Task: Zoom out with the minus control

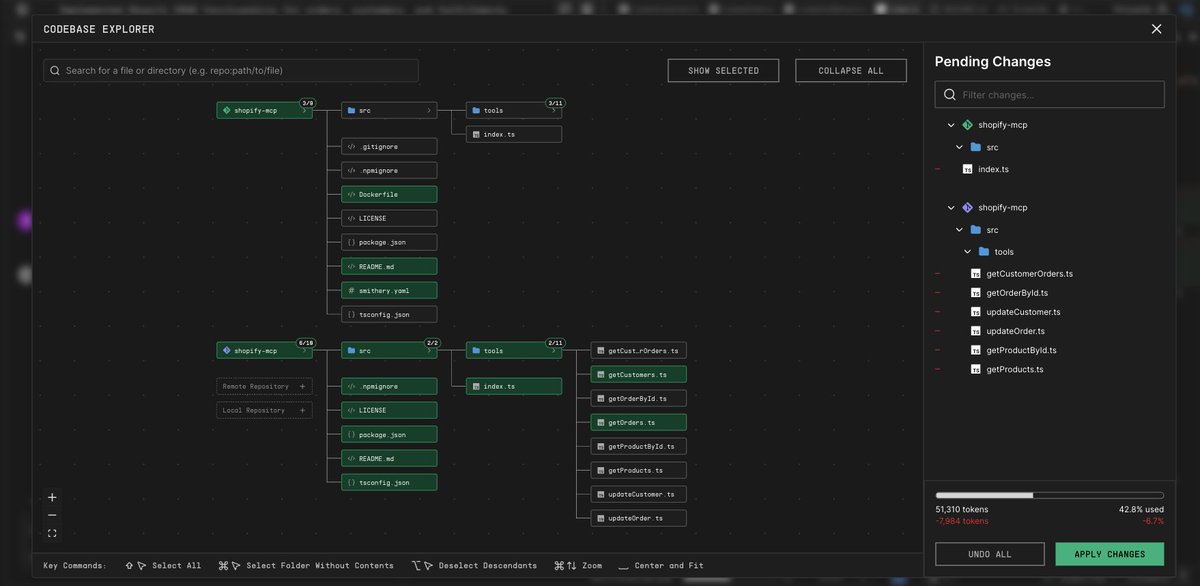Action: [52, 515]
